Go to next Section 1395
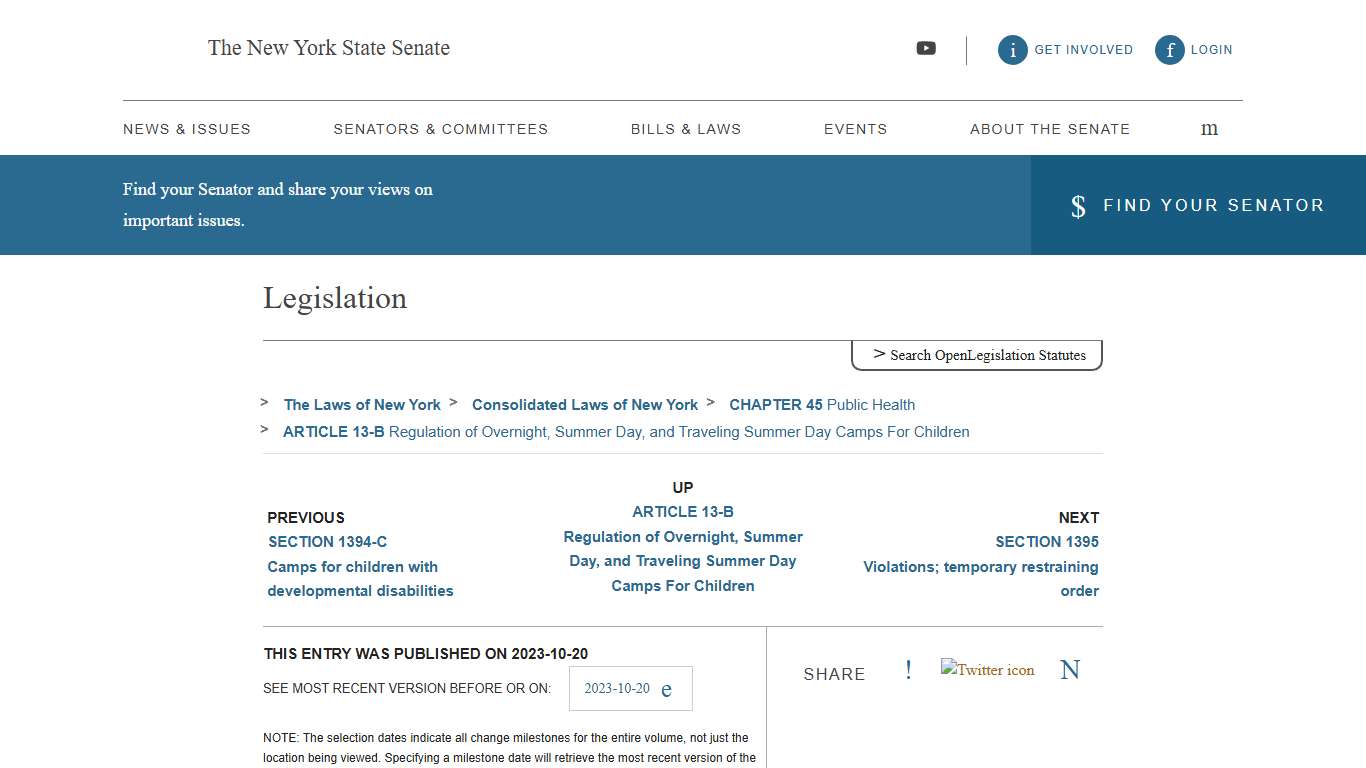1366x768 pixels. click(1047, 541)
